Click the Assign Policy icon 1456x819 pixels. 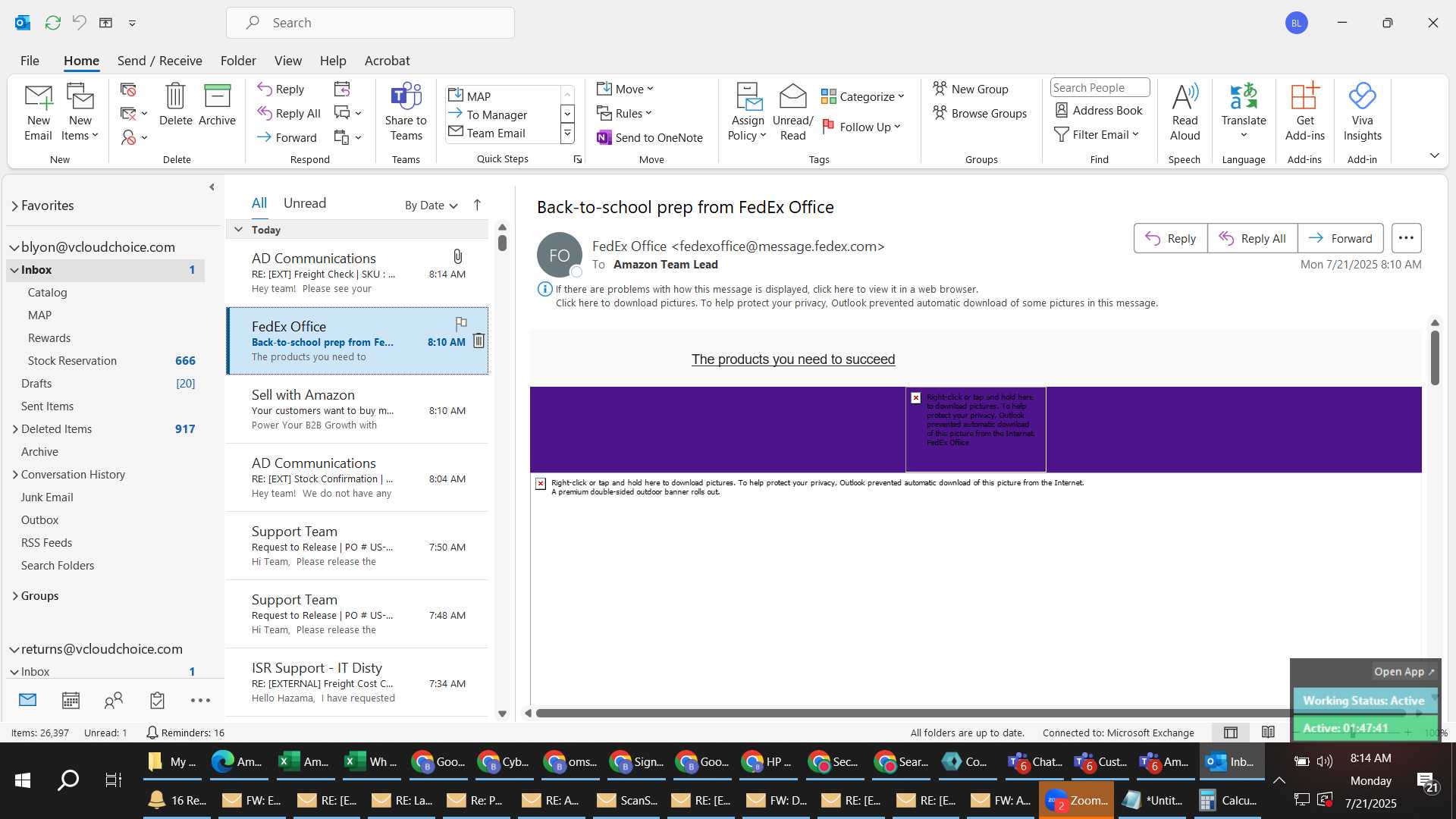748,97
